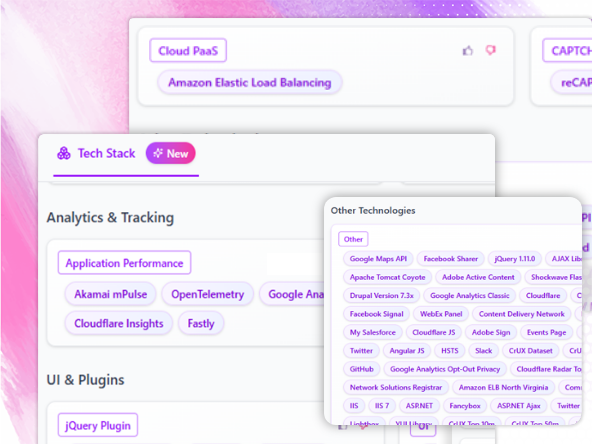
Task: Click the Apache Tomcat Coyote tag
Action: (387, 277)
